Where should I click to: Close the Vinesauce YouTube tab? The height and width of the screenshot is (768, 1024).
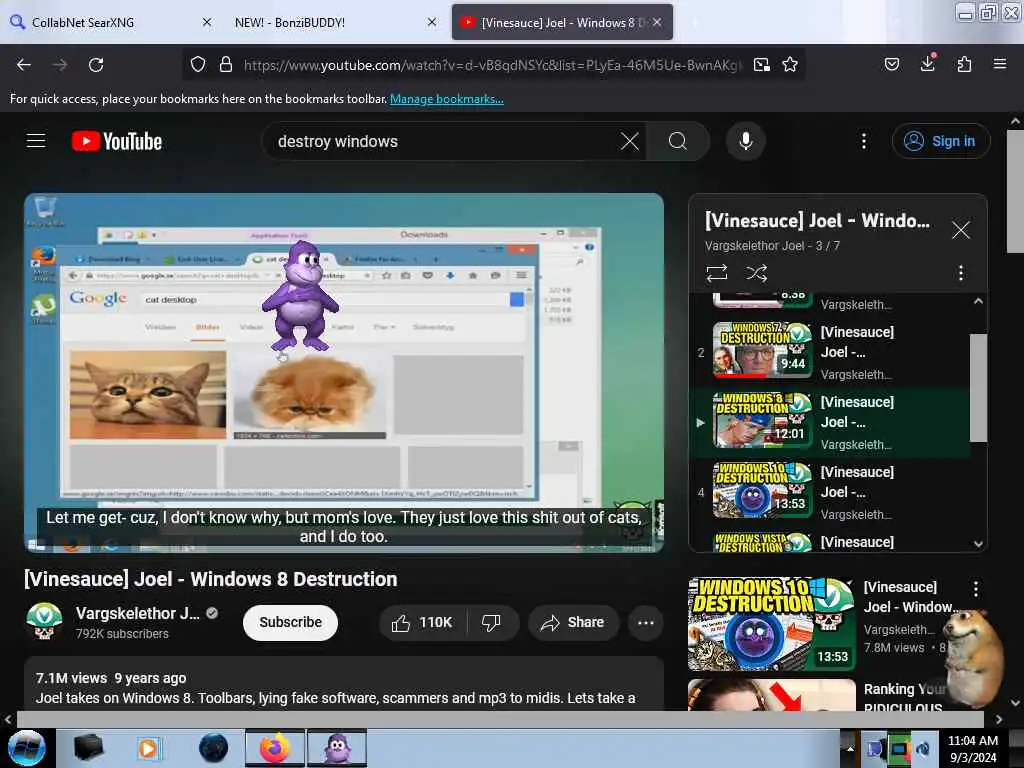(x=657, y=22)
